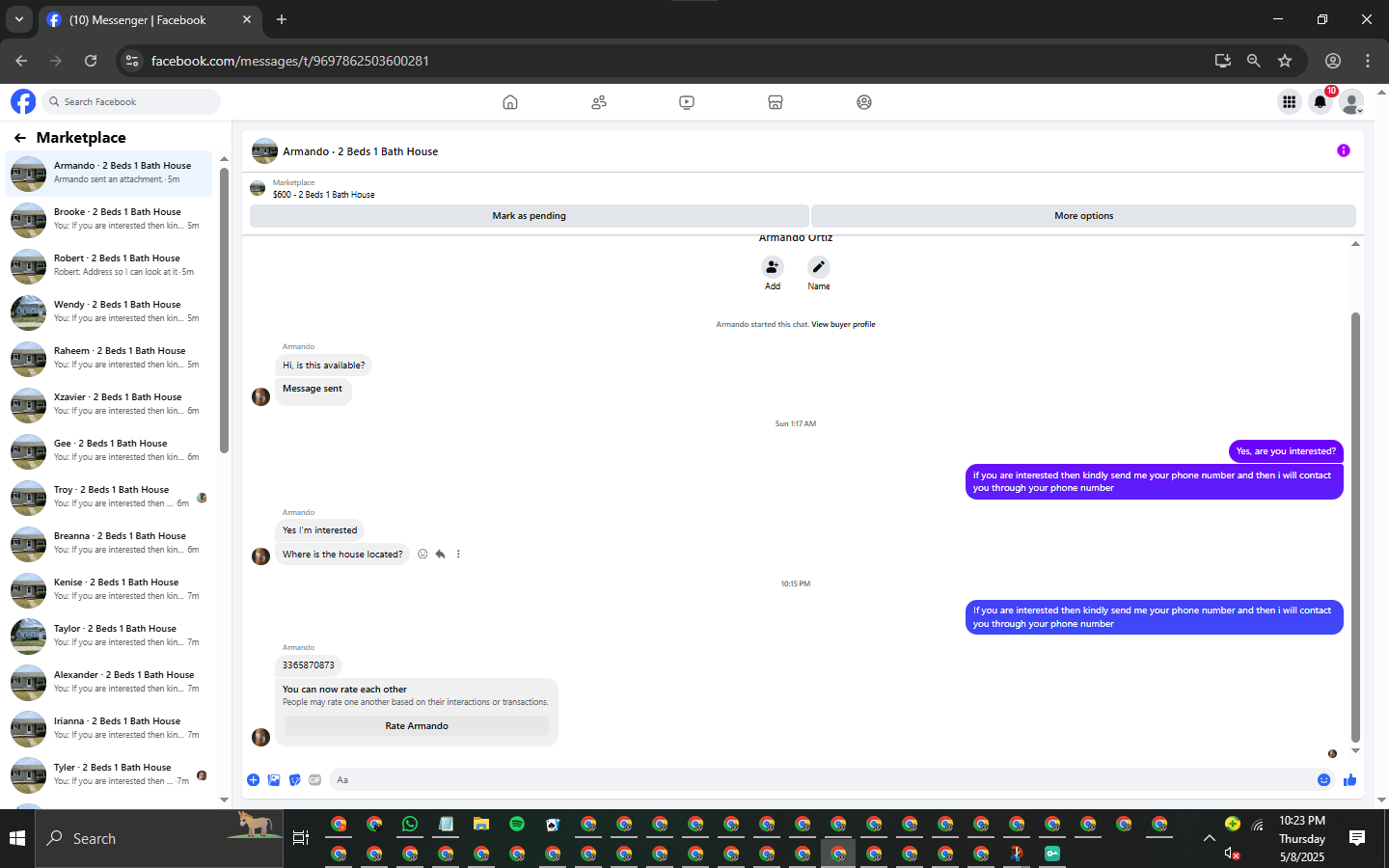Open the Chrome three-dot menu
Image resolution: width=1389 pixels, height=868 pixels.
tap(1368, 61)
